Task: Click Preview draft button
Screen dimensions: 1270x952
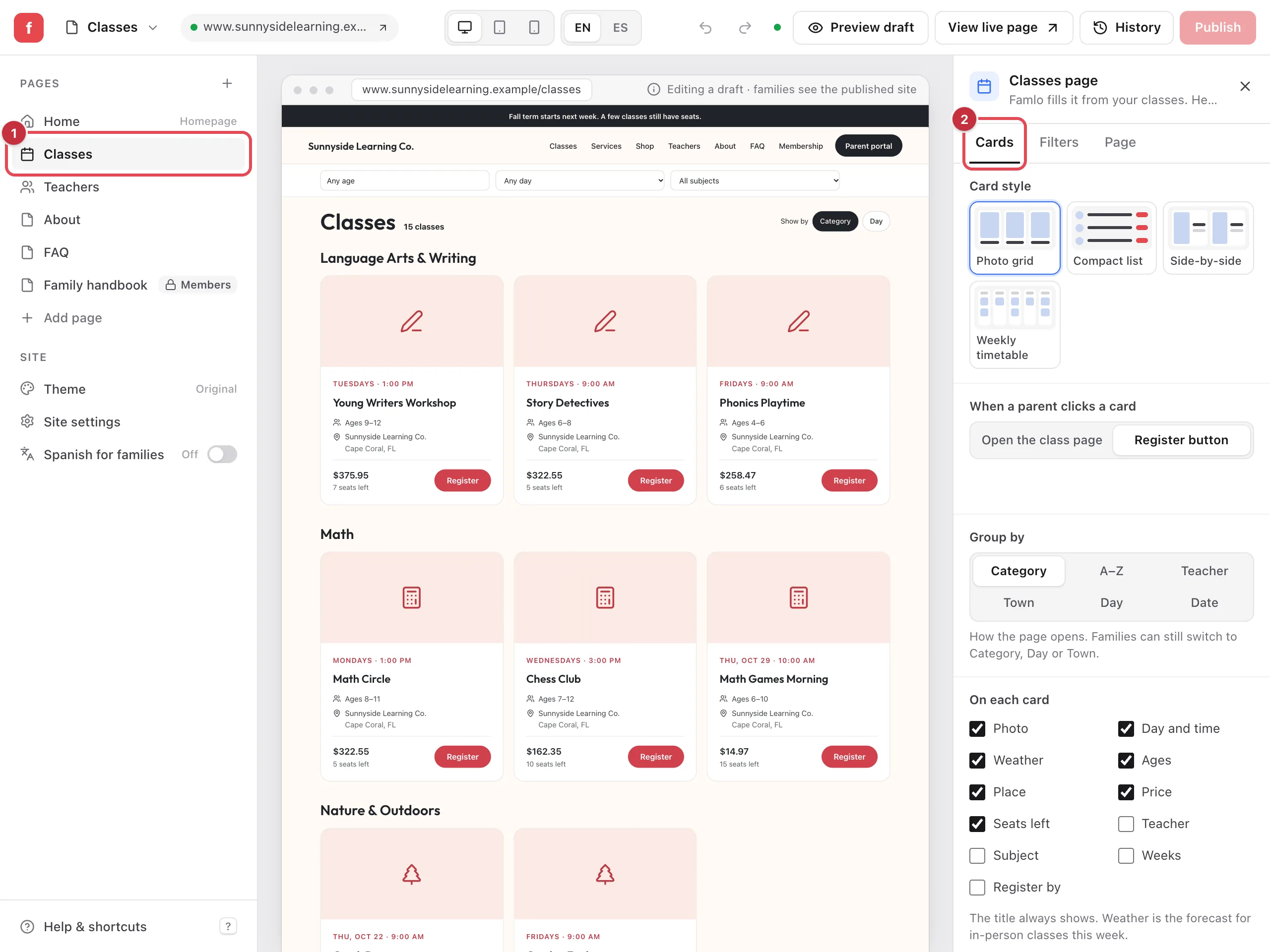Action: [x=860, y=28]
